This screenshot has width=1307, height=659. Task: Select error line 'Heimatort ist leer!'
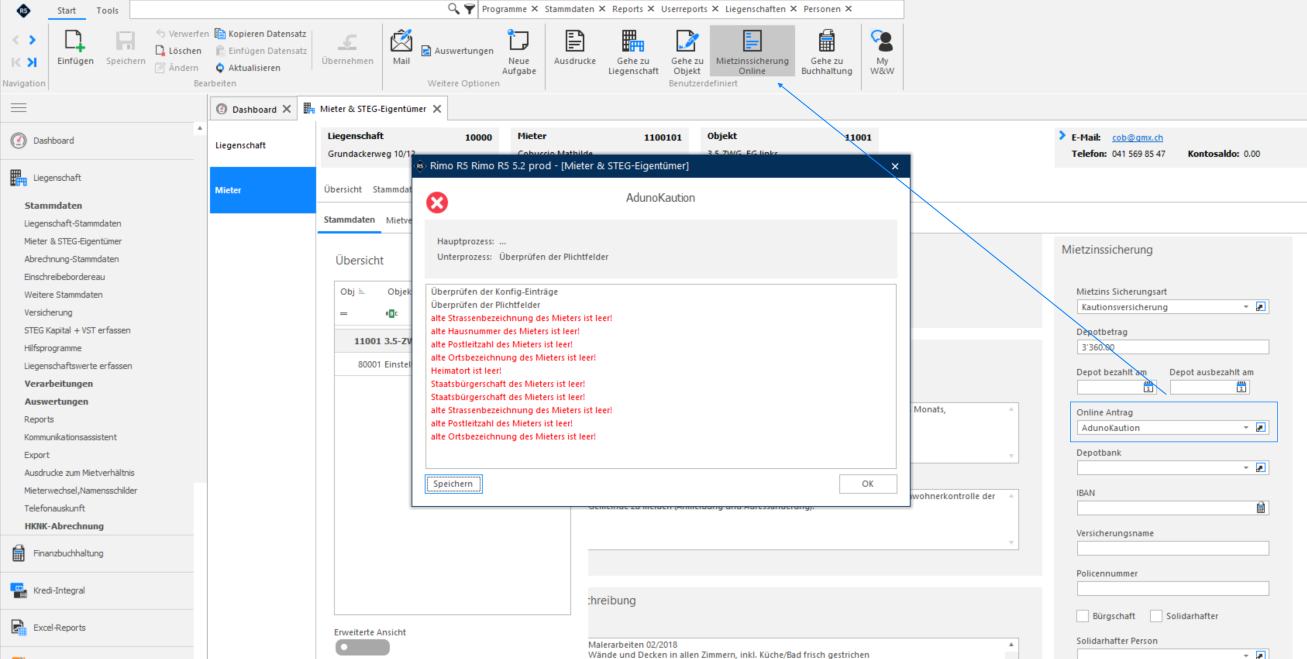(x=466, y=370)
